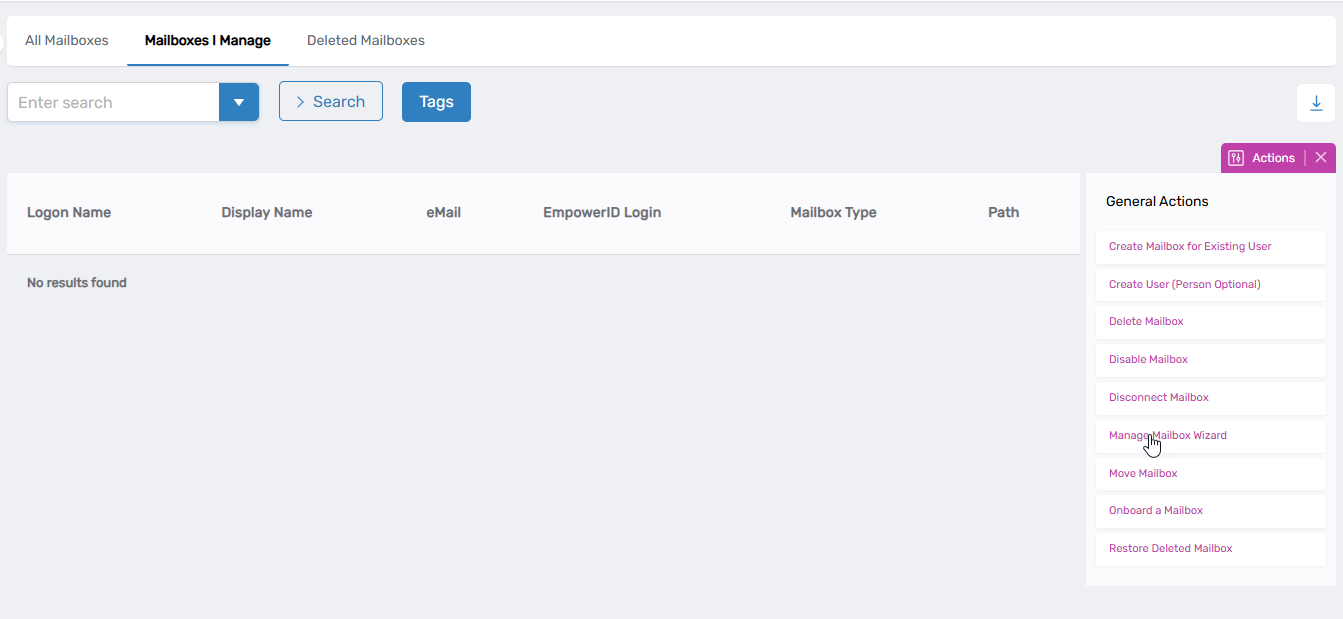The image size is (1343, 619).
Task: Open the Onboard a Mailbox action
Action: point(1155,511)
